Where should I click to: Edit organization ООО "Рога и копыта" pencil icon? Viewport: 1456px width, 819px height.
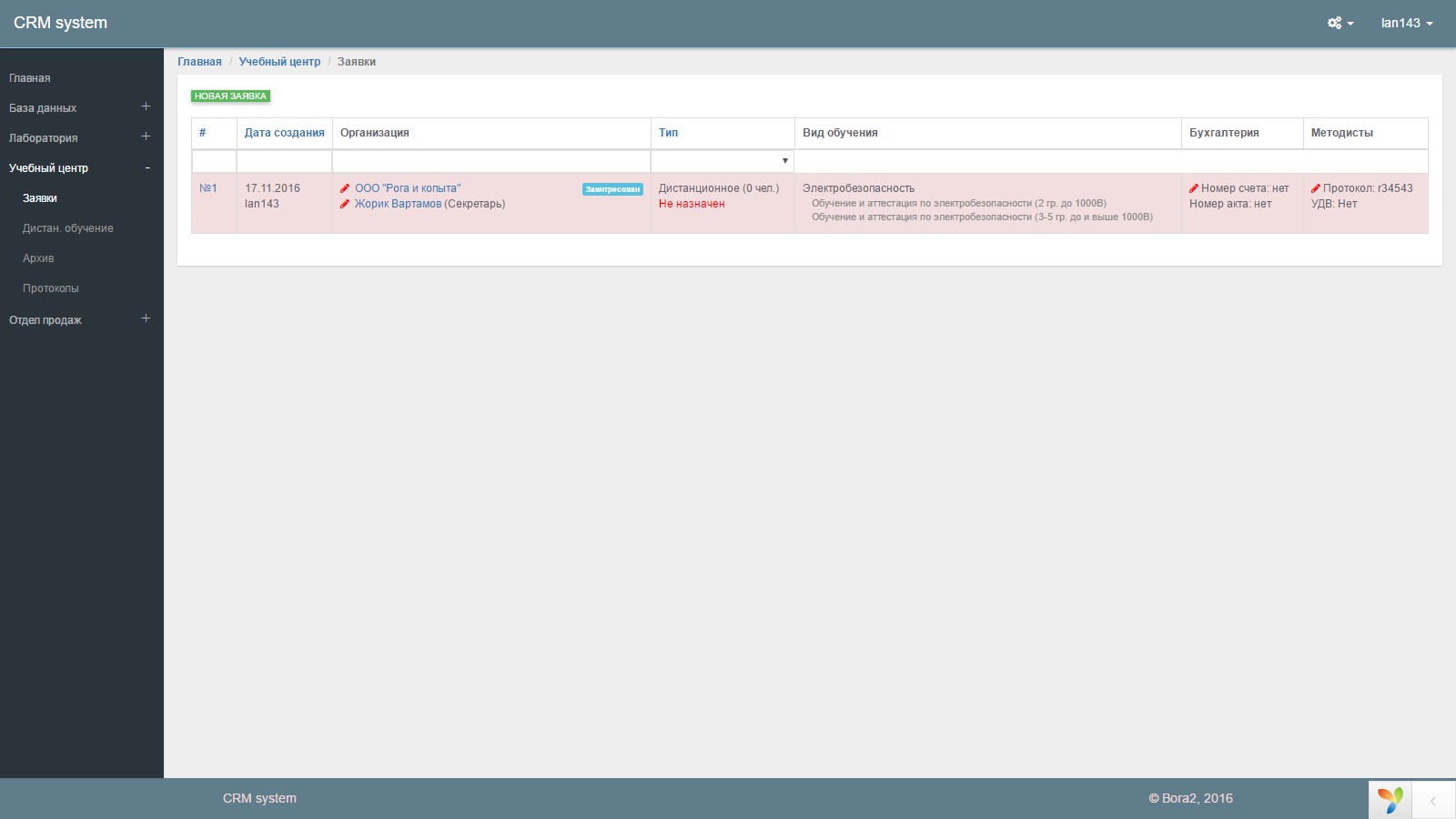click(x=345, y=188)
